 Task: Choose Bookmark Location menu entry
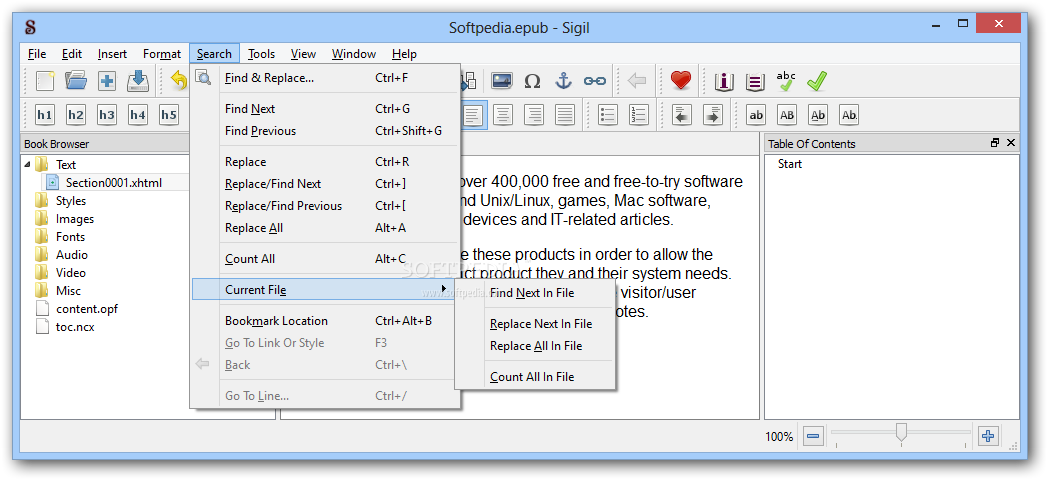[x=325, y=321]
